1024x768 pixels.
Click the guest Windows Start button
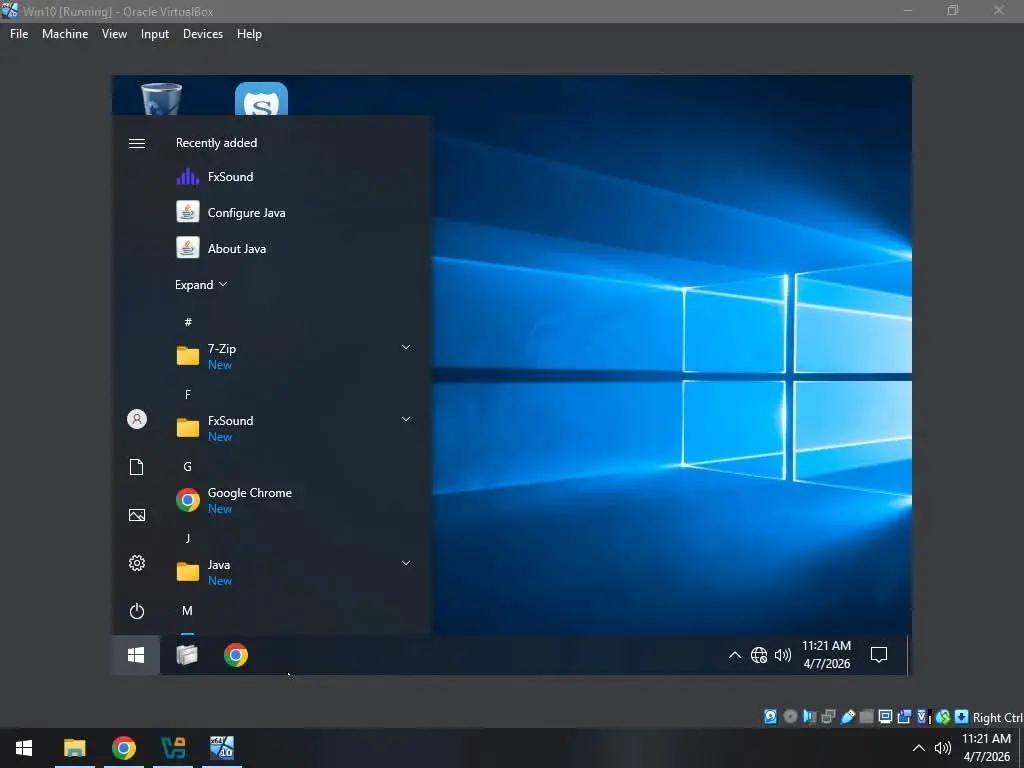[x=136, y=654]
